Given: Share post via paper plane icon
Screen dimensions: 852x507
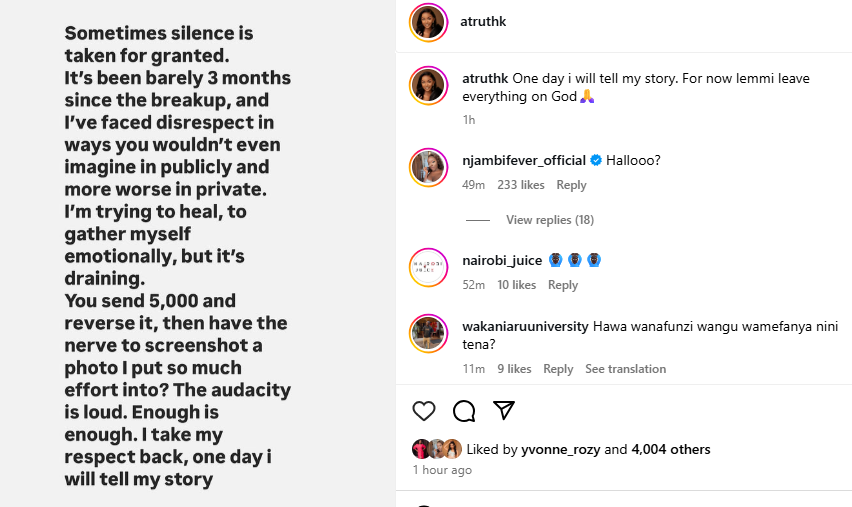Looking at the screenshot, I should point(504,411).
